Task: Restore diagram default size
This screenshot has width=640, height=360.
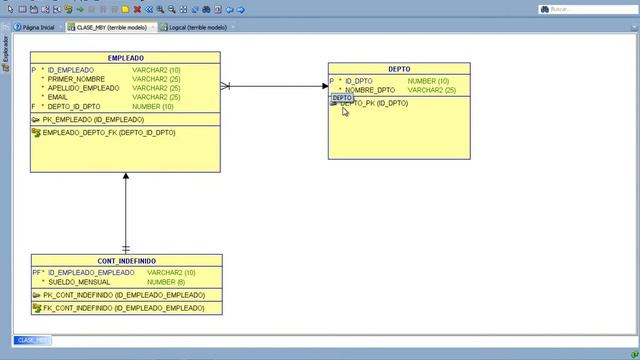Action: pos(195,9)
